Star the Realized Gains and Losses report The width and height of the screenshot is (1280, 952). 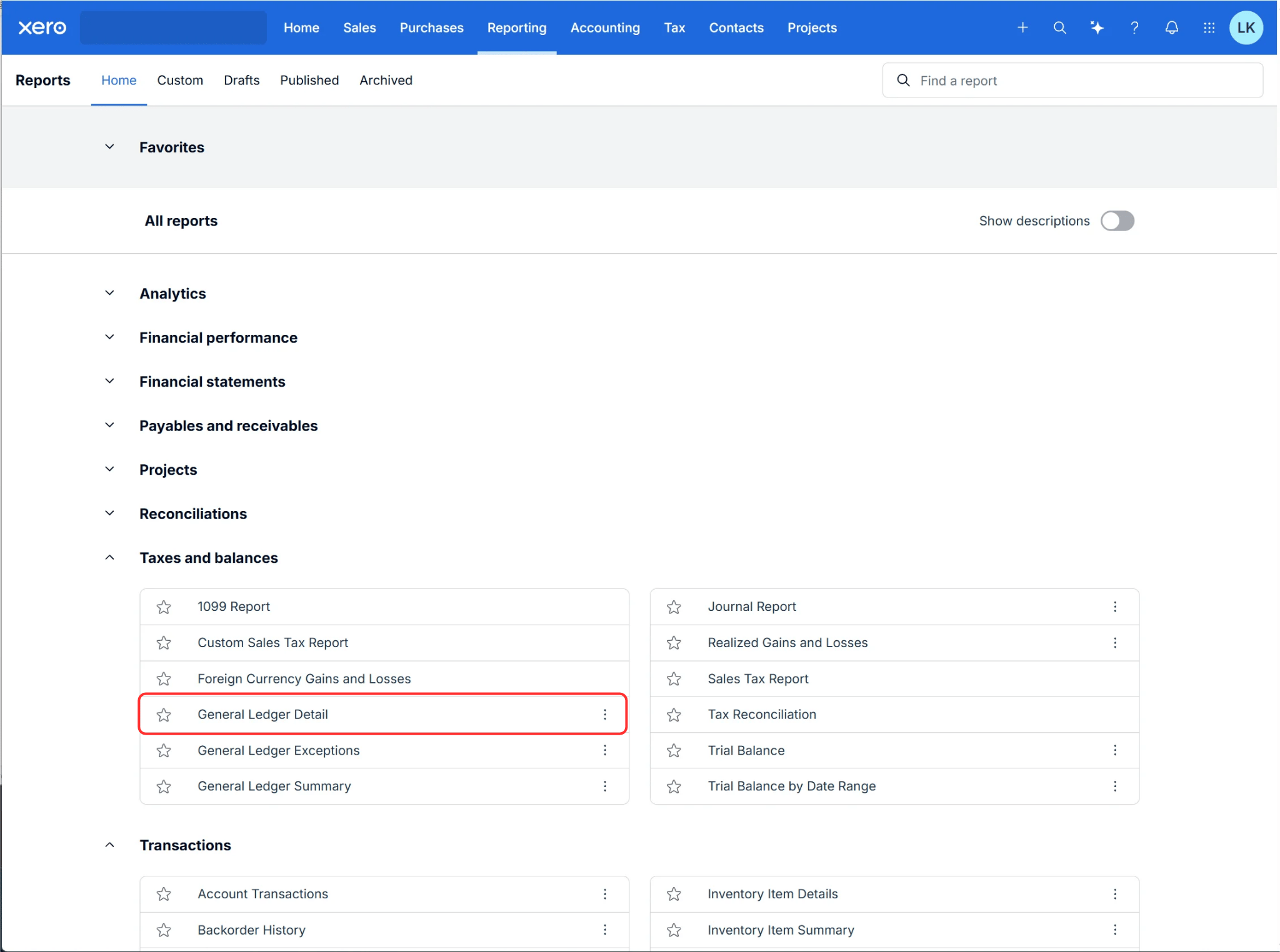click(674, 643)
